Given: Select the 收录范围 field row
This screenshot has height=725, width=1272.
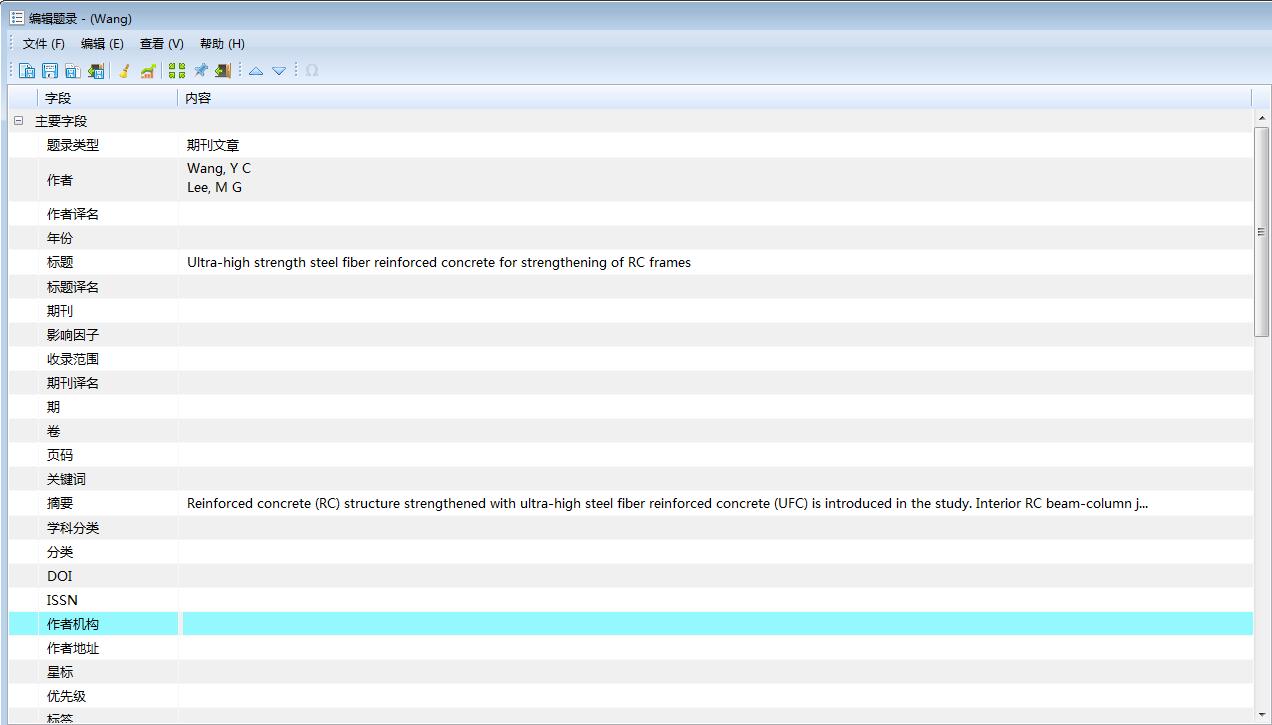Looking at the screenshot, I should coord(631,359).
